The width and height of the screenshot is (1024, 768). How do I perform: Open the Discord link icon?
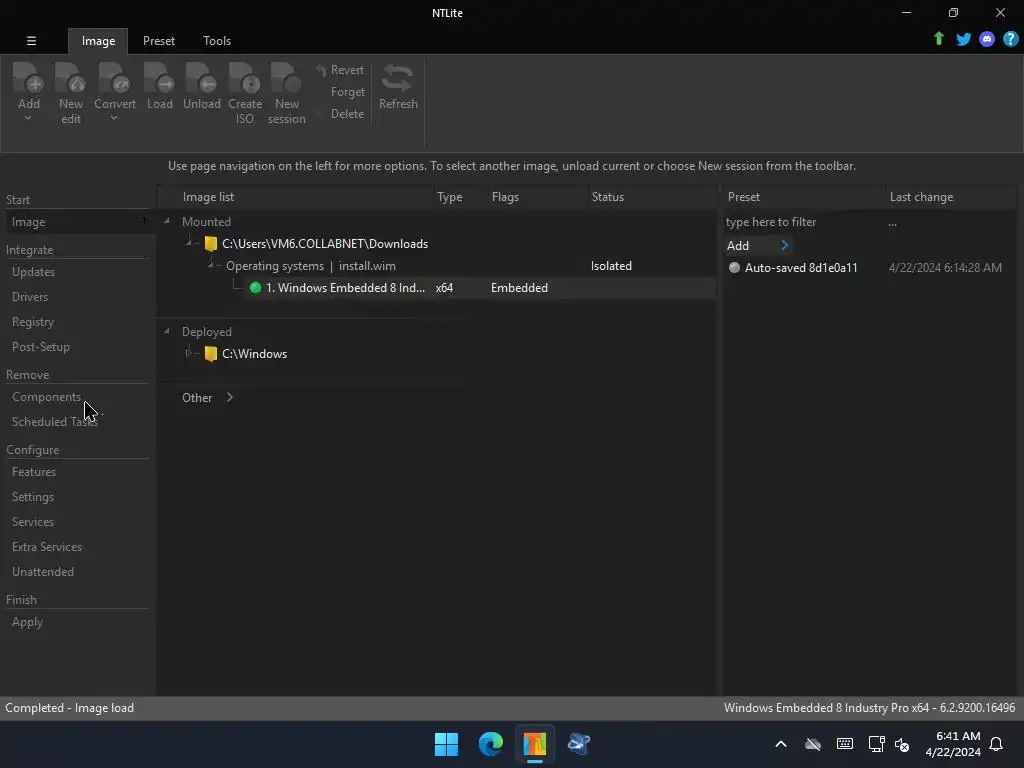click(x=987, y=39)
